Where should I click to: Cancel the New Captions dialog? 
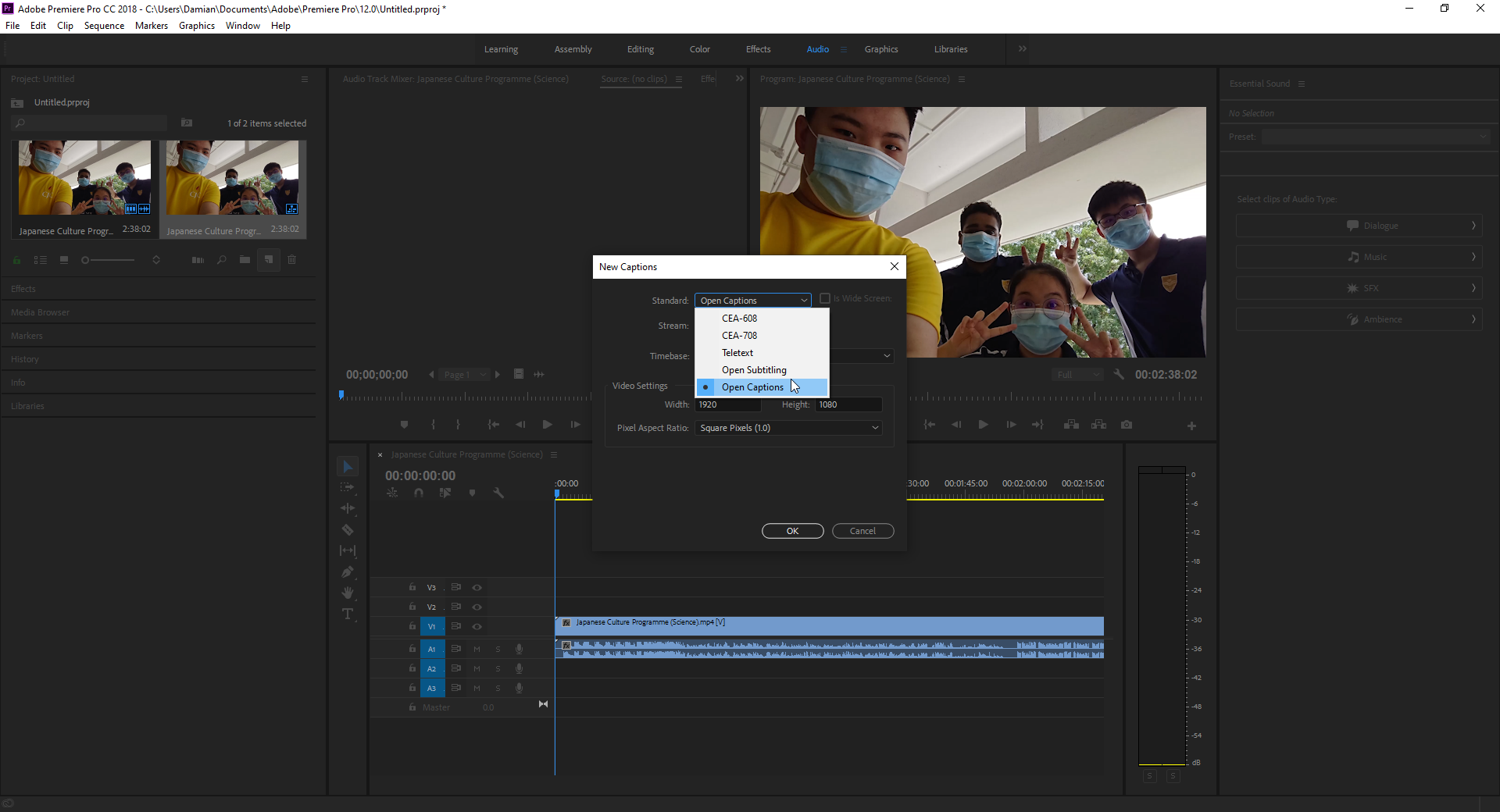point(862,531)
